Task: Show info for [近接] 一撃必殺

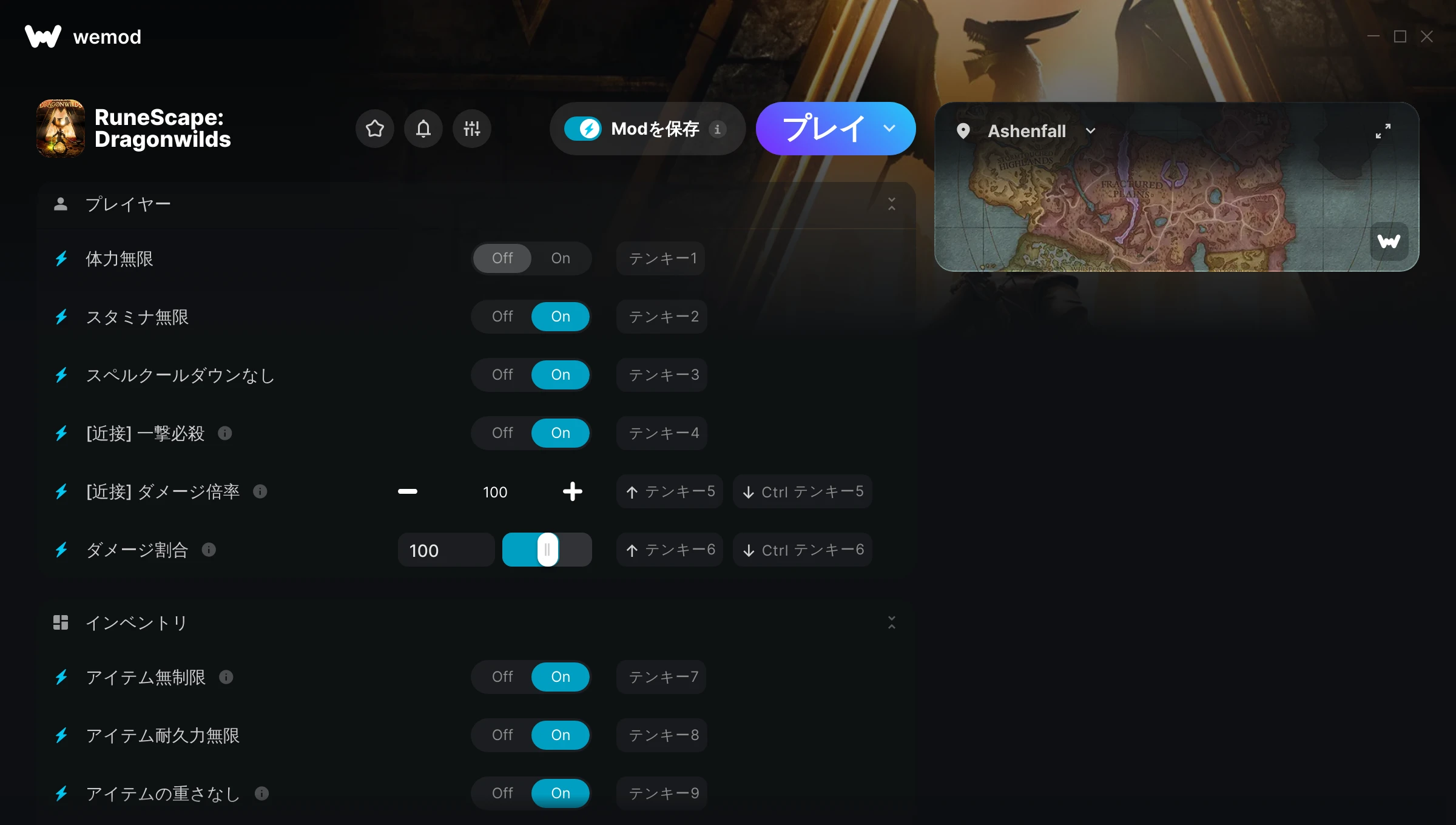Action: [x=224, y=433]
